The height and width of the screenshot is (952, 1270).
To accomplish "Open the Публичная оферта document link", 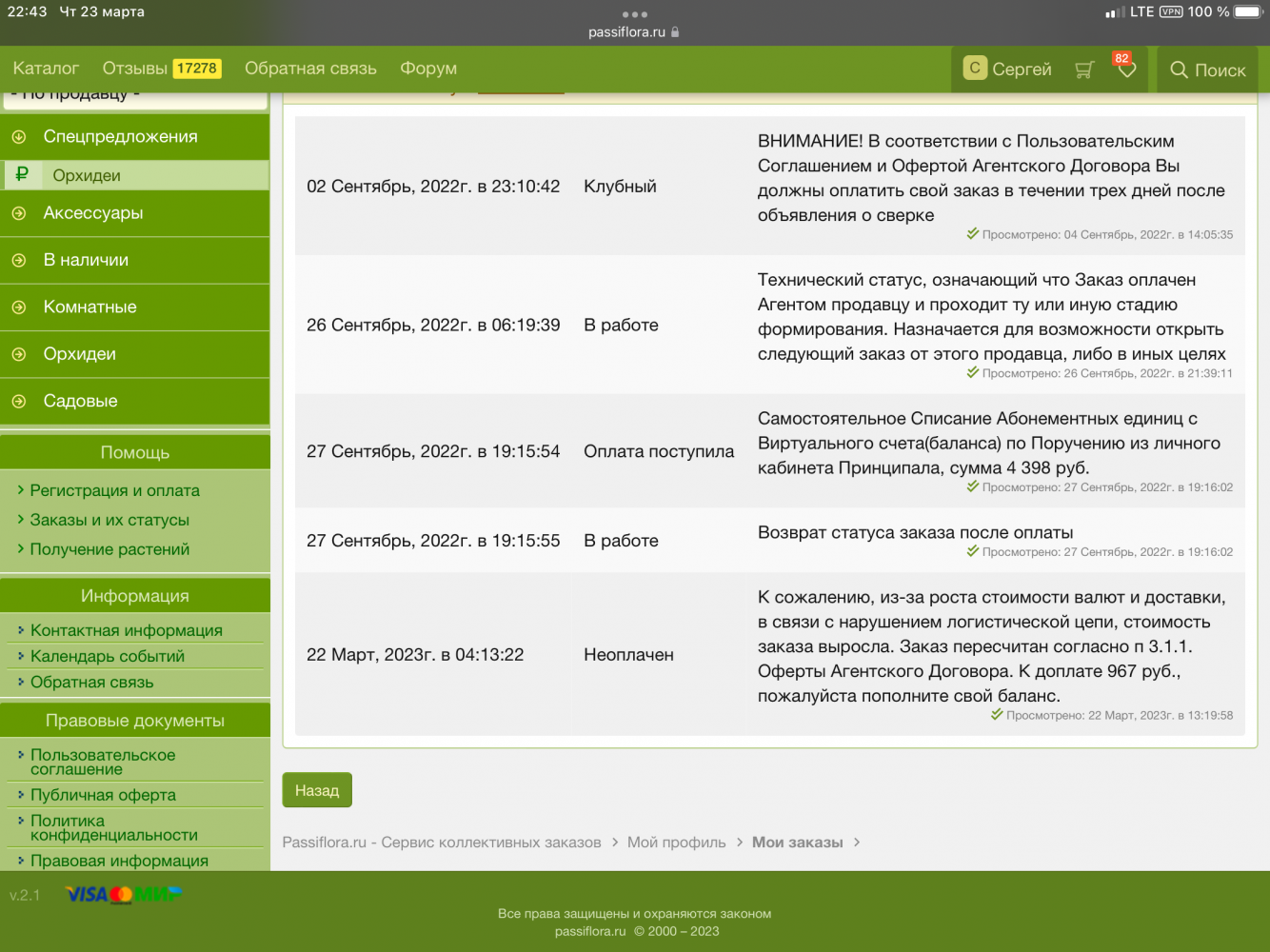I will 103,795.
